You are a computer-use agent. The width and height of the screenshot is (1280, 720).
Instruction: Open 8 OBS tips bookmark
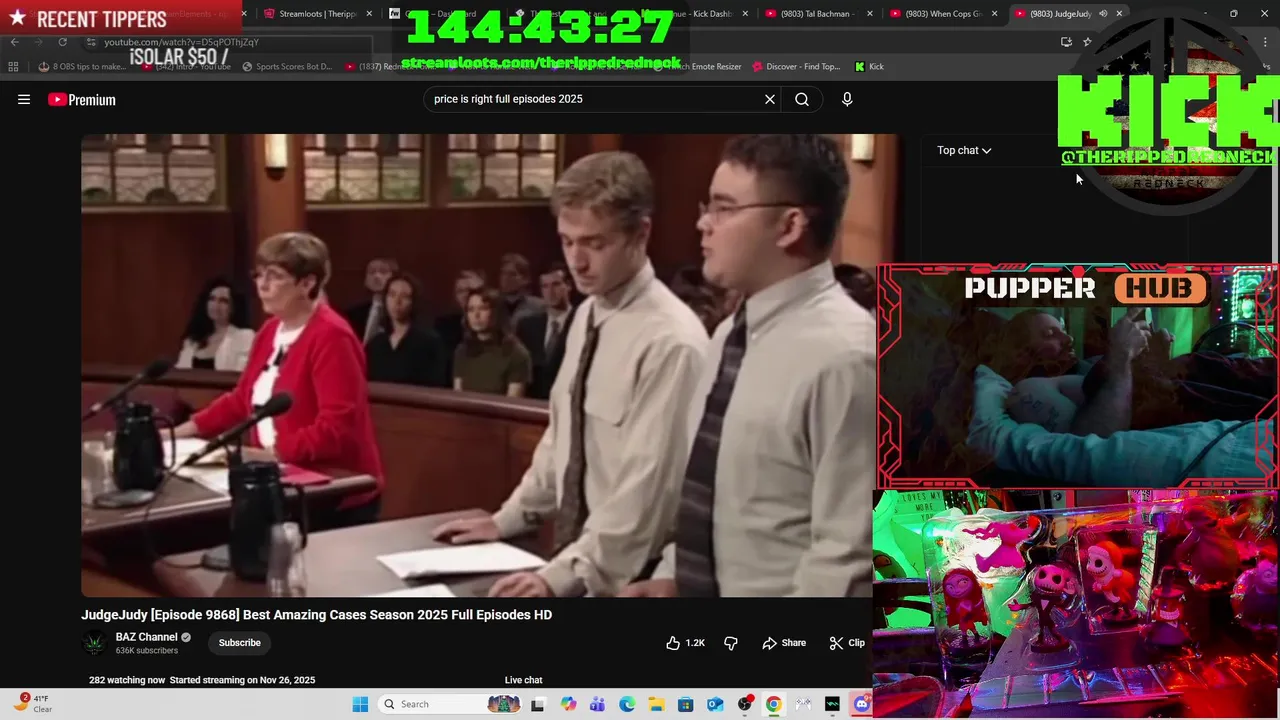tap(82, 67)
